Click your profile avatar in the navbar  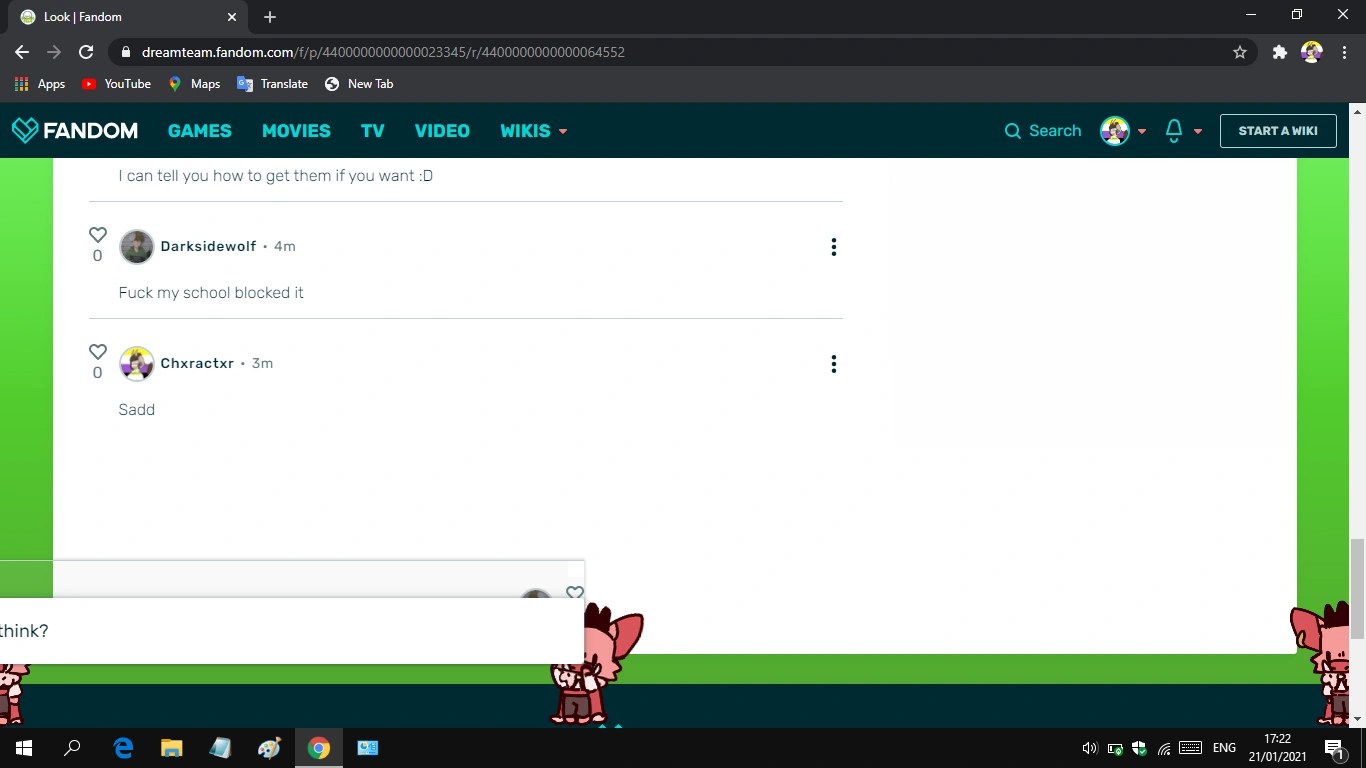(1114, 130)
